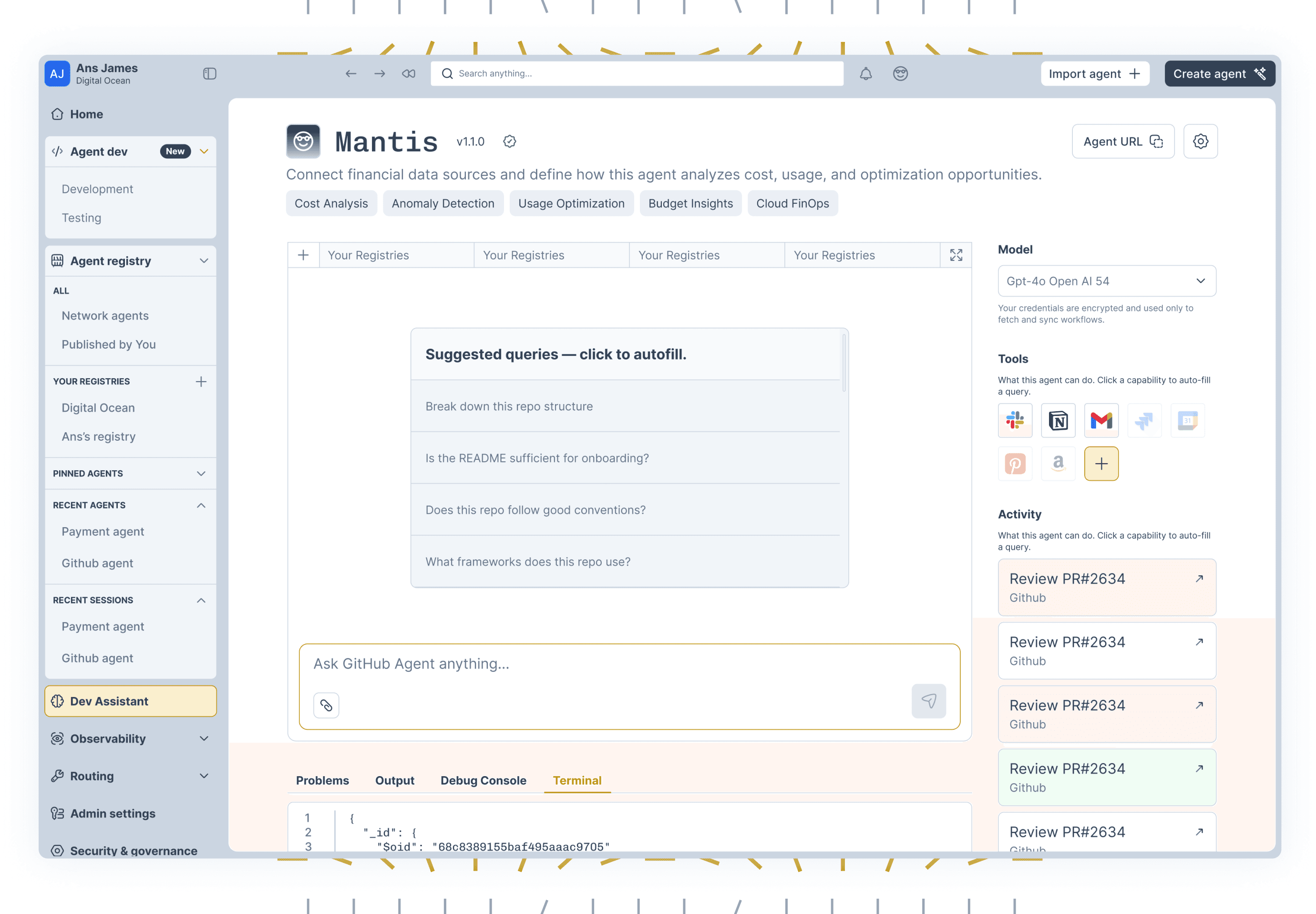Click the Gmail tool icon

click(1101, 420)
